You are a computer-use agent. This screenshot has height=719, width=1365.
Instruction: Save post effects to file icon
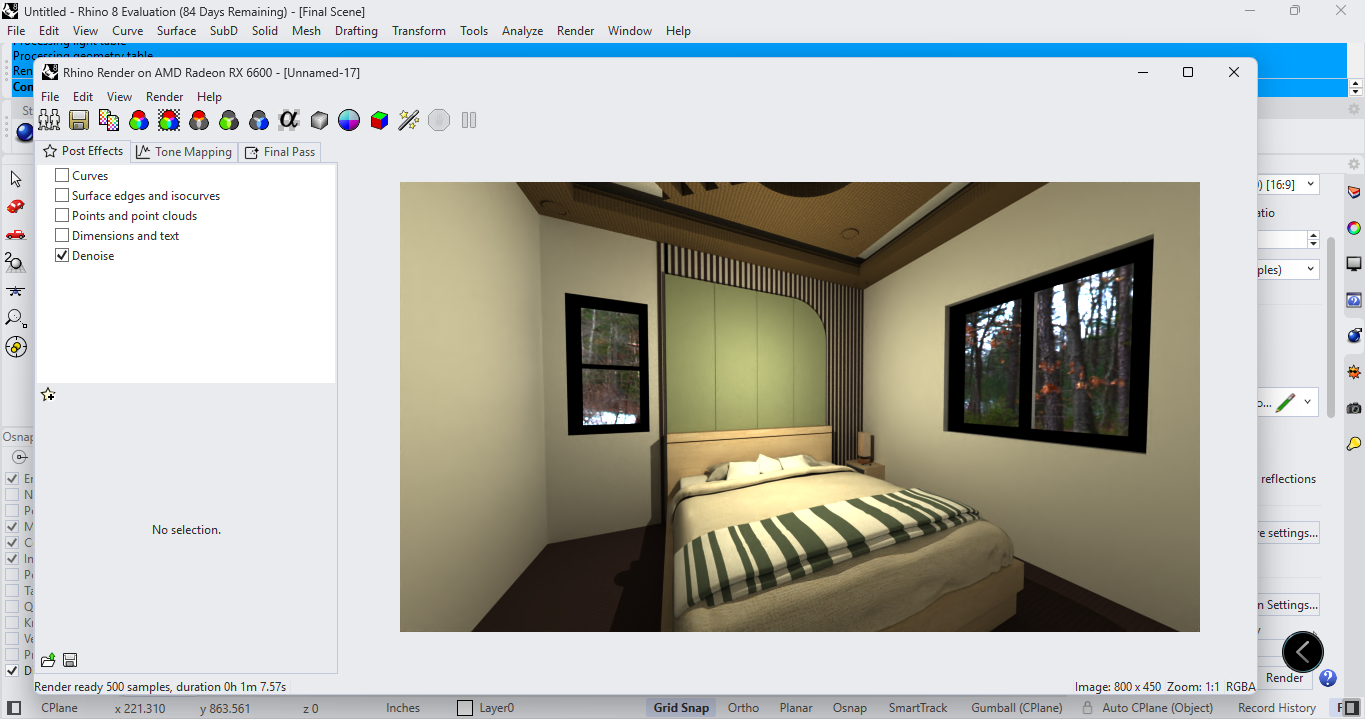[70, 660]
